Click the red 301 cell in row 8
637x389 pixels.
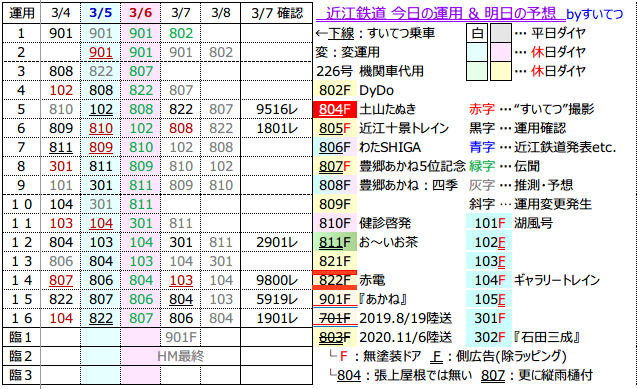click(x=61, y=166)
